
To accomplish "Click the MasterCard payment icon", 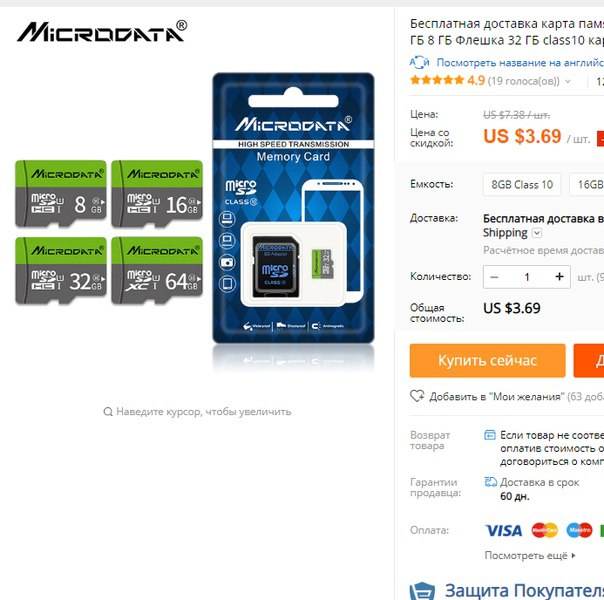I will point(544,530).
